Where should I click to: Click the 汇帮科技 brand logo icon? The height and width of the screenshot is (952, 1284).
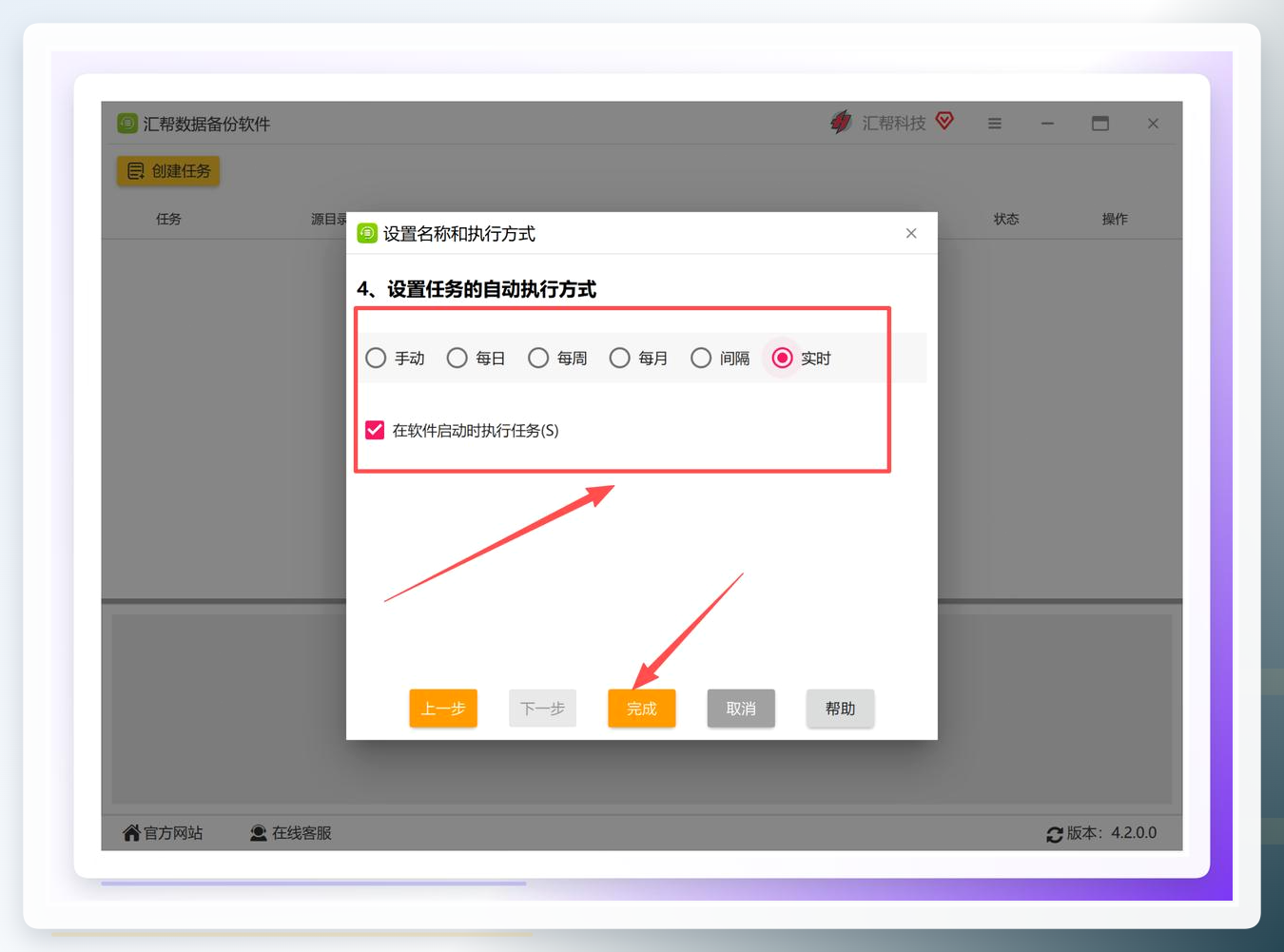click(841, 122)
